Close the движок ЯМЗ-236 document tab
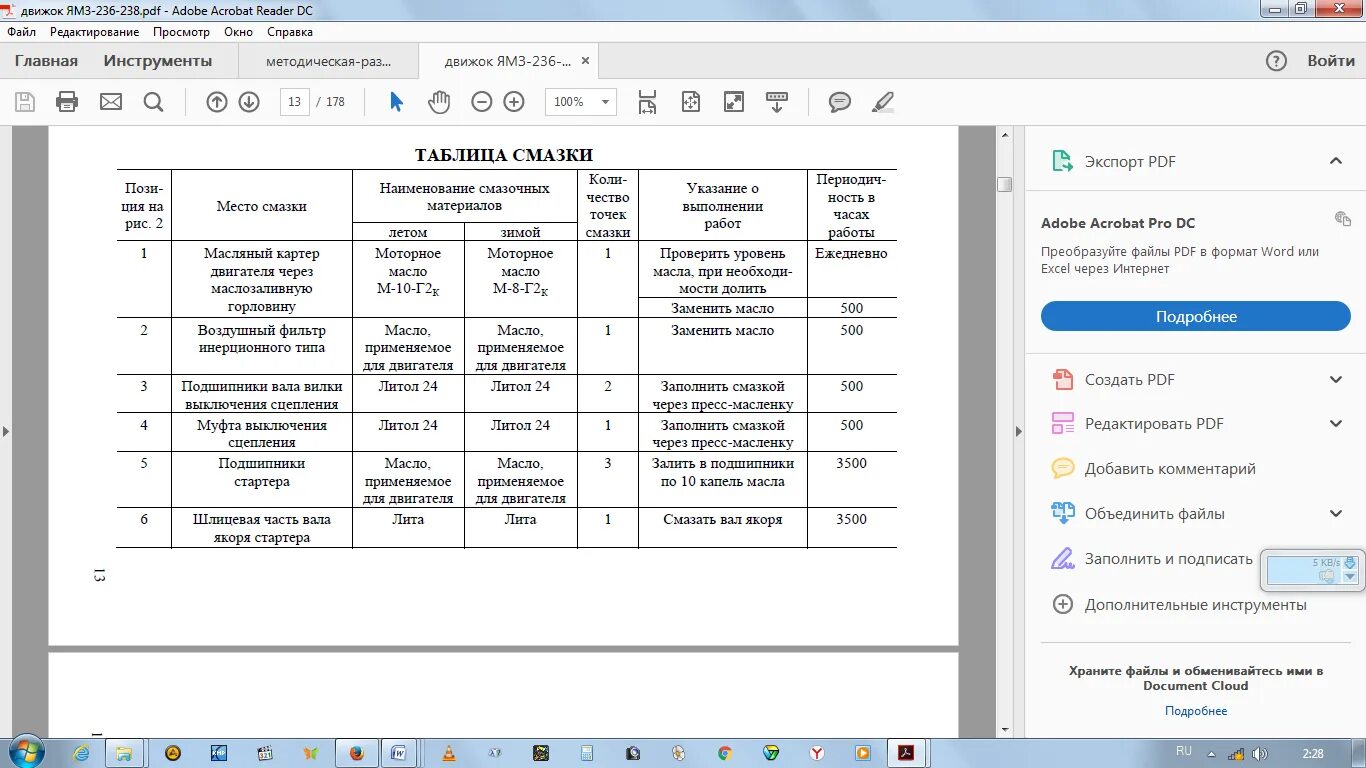The height and width of the screenshot is (768, 1366). pos(586,60)
